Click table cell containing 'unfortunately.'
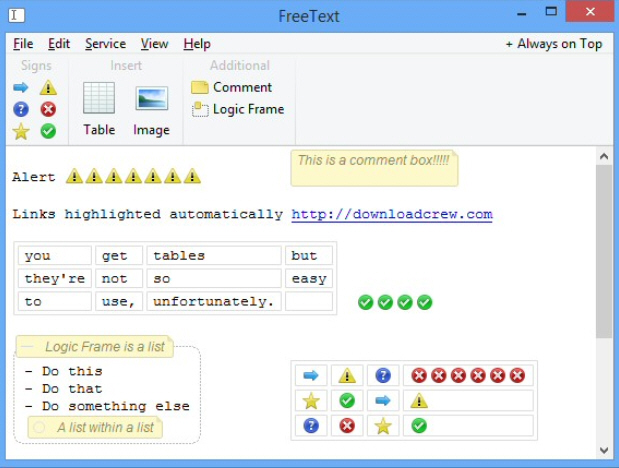619x468 pixels. click(214, 302)
